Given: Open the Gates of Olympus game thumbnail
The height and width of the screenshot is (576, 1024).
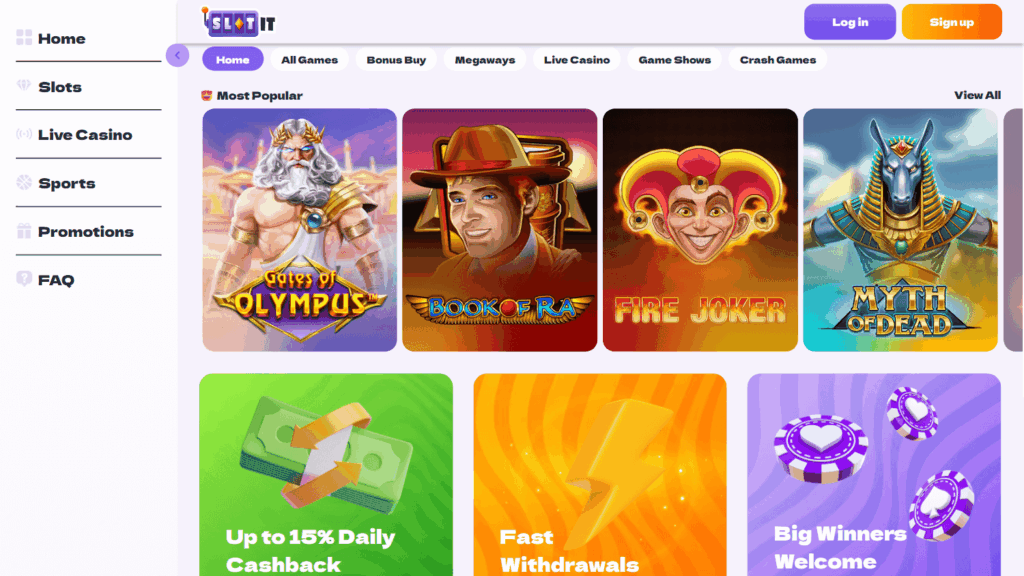Looking at the screenshot, I should (300, 230).
